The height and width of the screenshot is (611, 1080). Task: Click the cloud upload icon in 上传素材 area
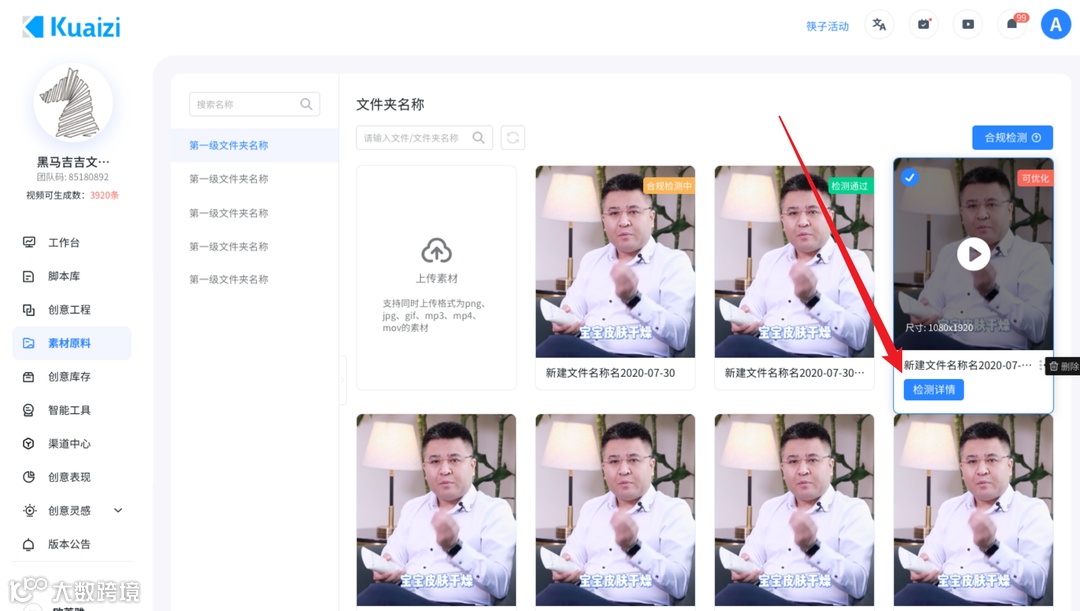point(435,251)
